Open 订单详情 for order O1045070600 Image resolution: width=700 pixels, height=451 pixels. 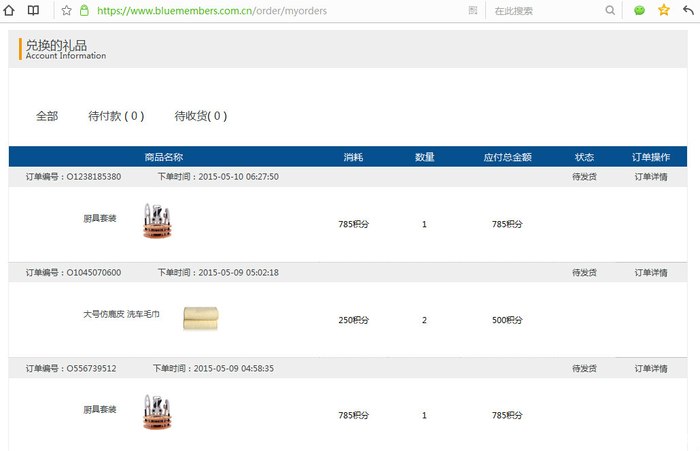650,273
